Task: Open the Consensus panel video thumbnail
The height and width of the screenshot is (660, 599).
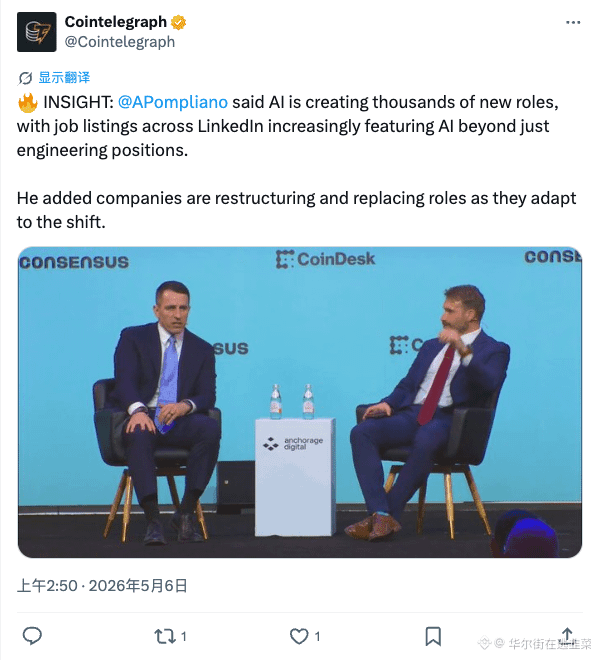Action: click(x=300, y=402)
